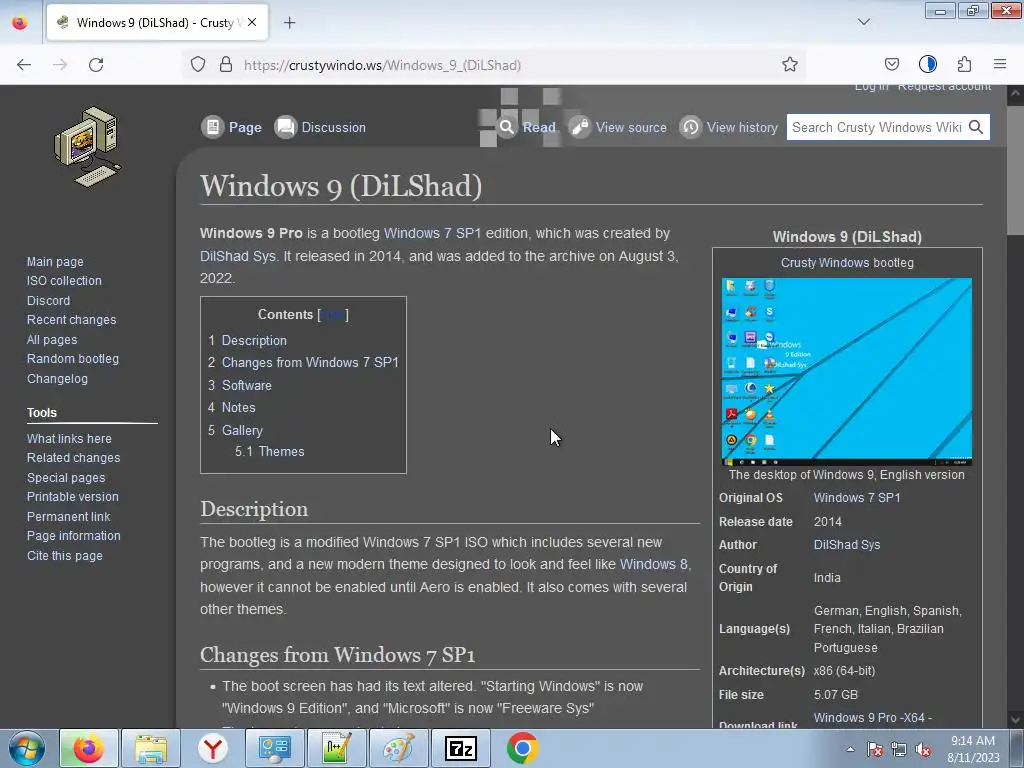This screenshot has width=1024, height=768.
Task: Launch Google Chrome from the taskbar
Action: tap(522, 748)
